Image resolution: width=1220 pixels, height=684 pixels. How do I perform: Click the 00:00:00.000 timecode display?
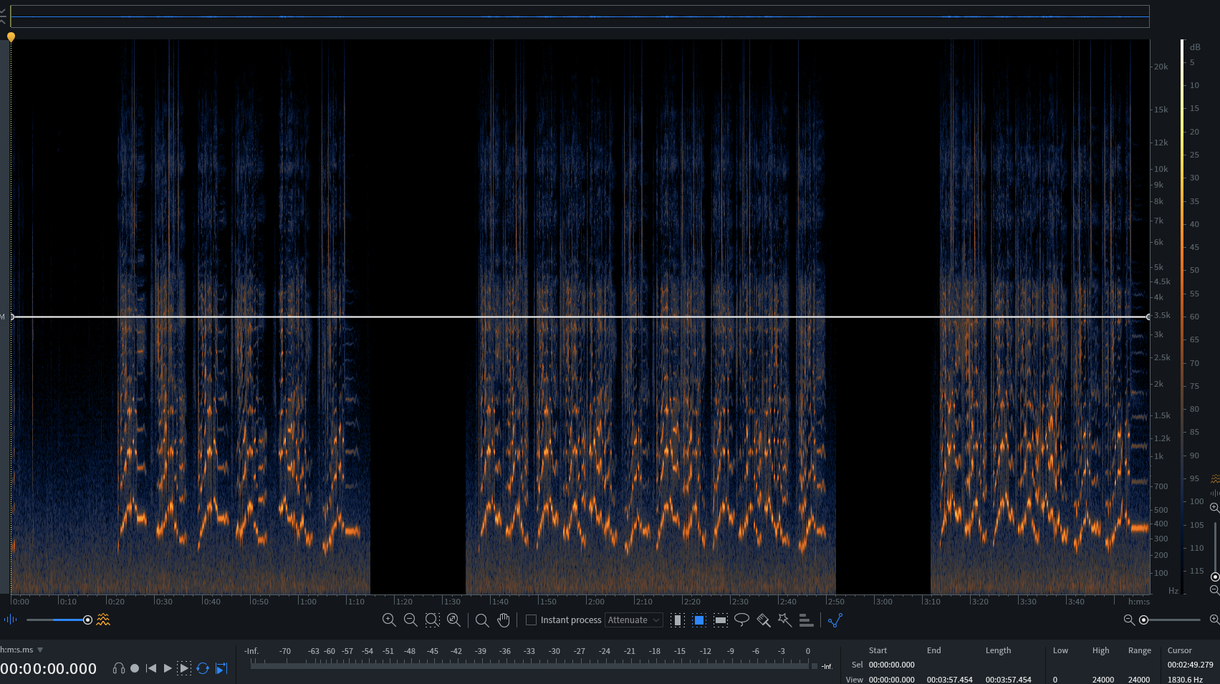click(x=49, y=669)
